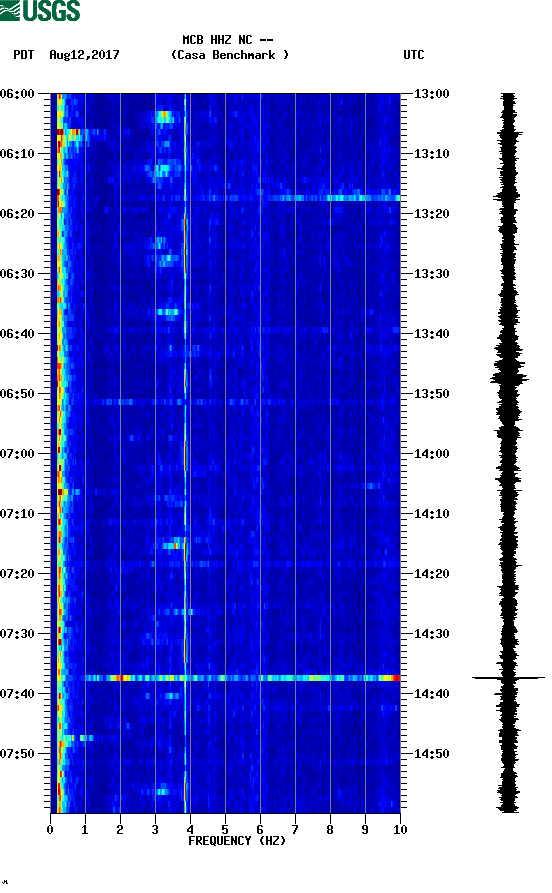Click the 9 Hz frequency tick label

(365, 830)
